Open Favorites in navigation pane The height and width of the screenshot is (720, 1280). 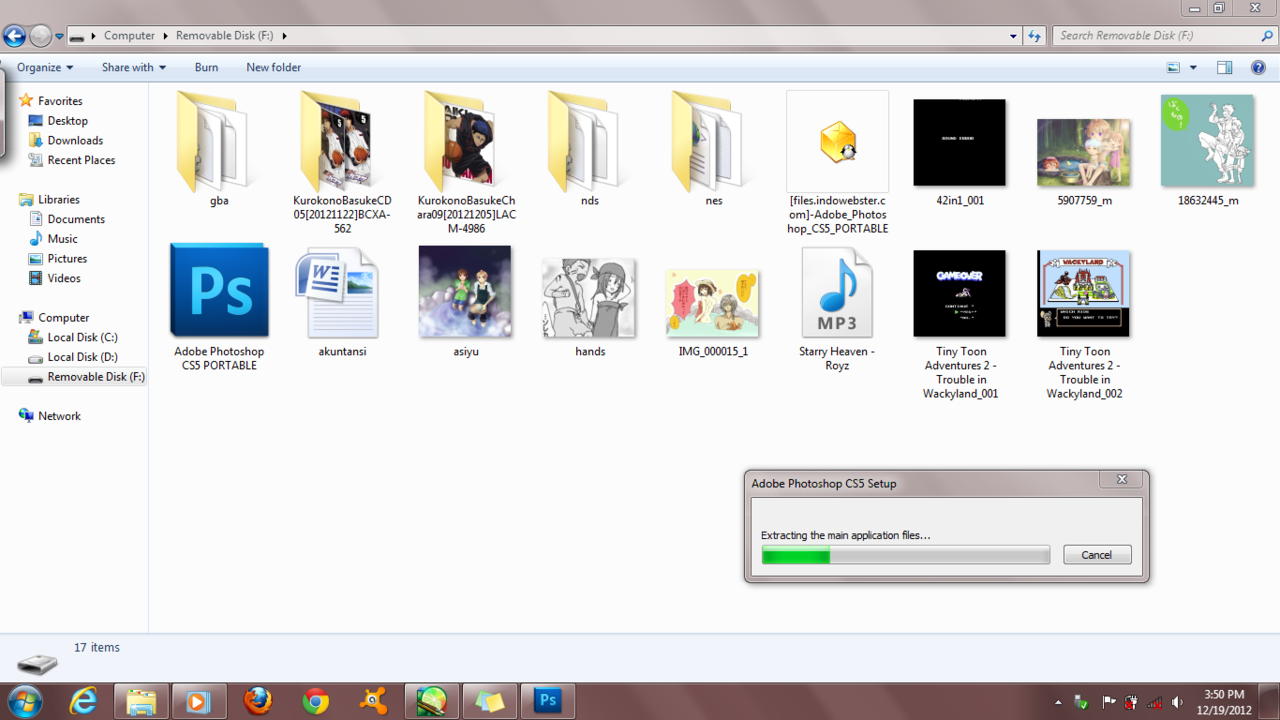(60, 101)
